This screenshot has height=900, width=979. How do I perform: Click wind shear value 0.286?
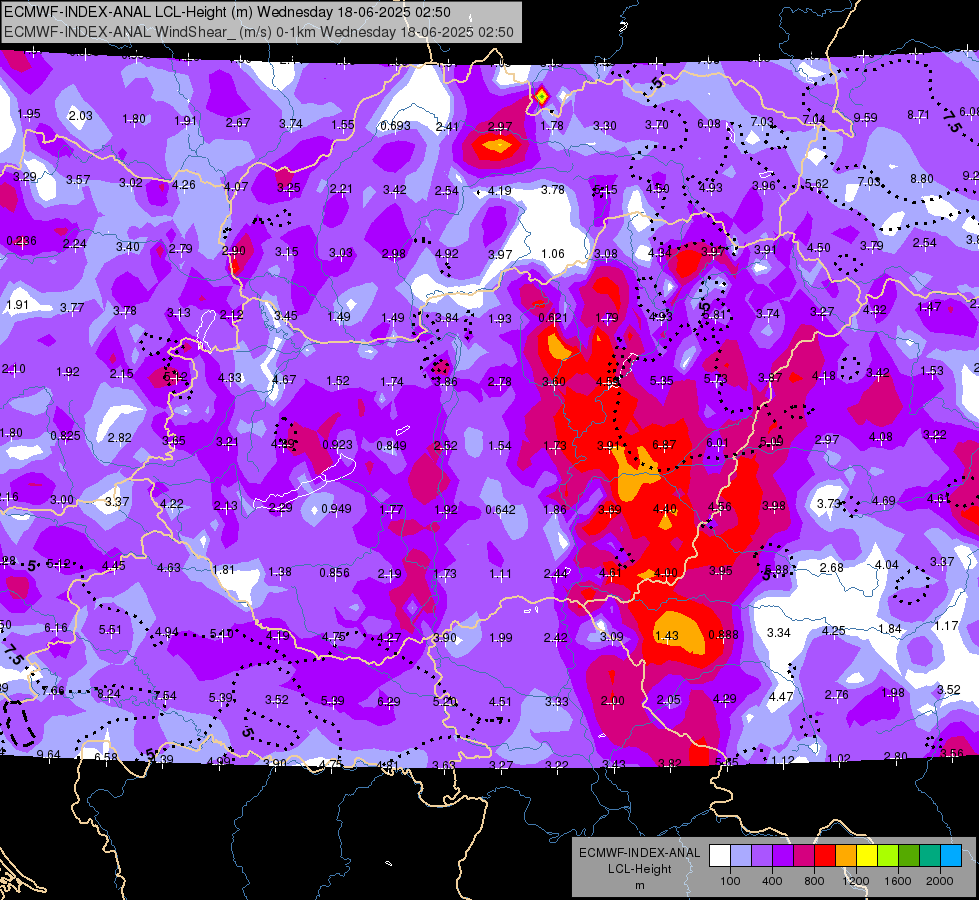(21, 241)
